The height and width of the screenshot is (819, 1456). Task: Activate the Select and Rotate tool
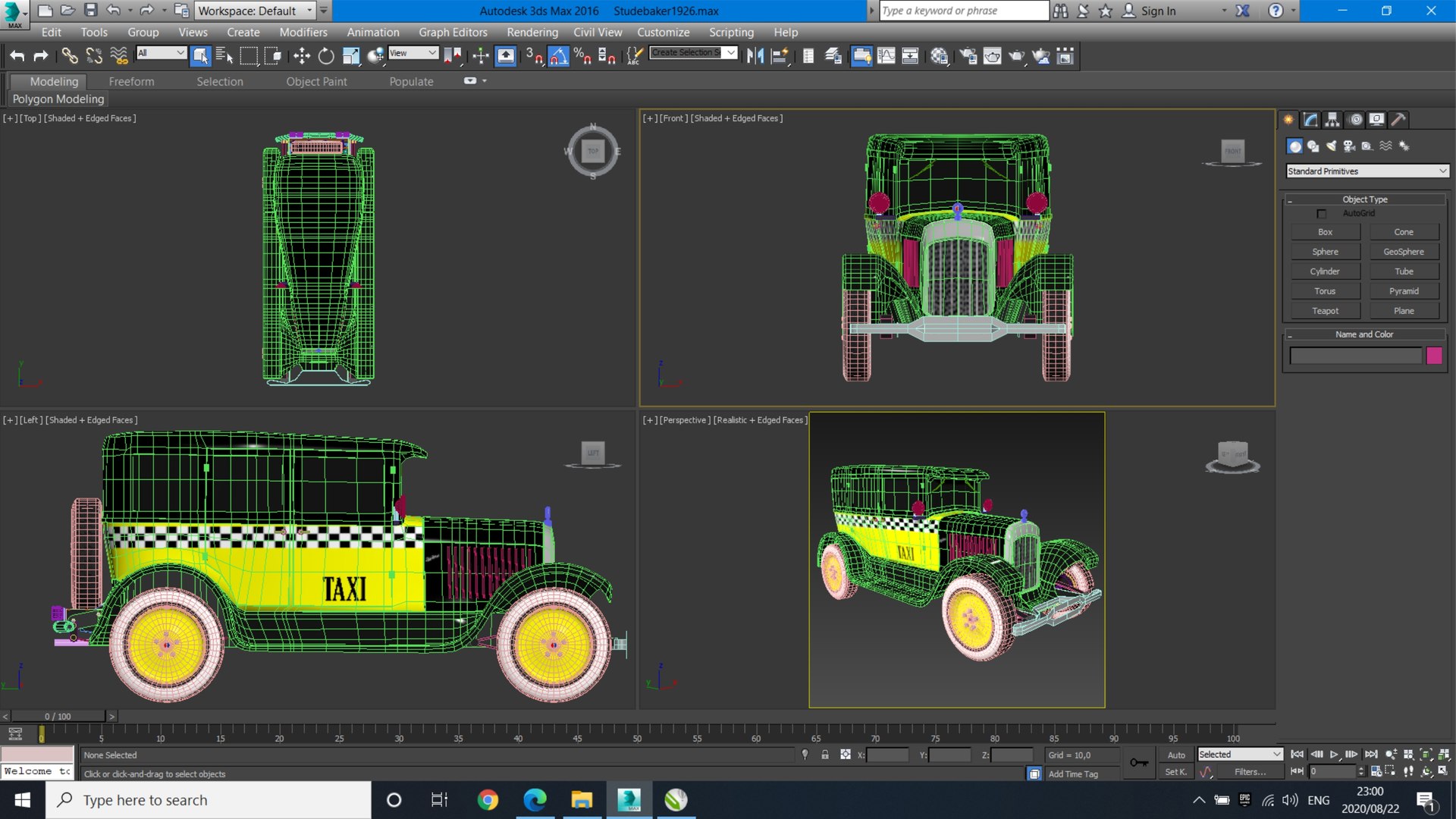pyautogui.click(x=326, y=55)
